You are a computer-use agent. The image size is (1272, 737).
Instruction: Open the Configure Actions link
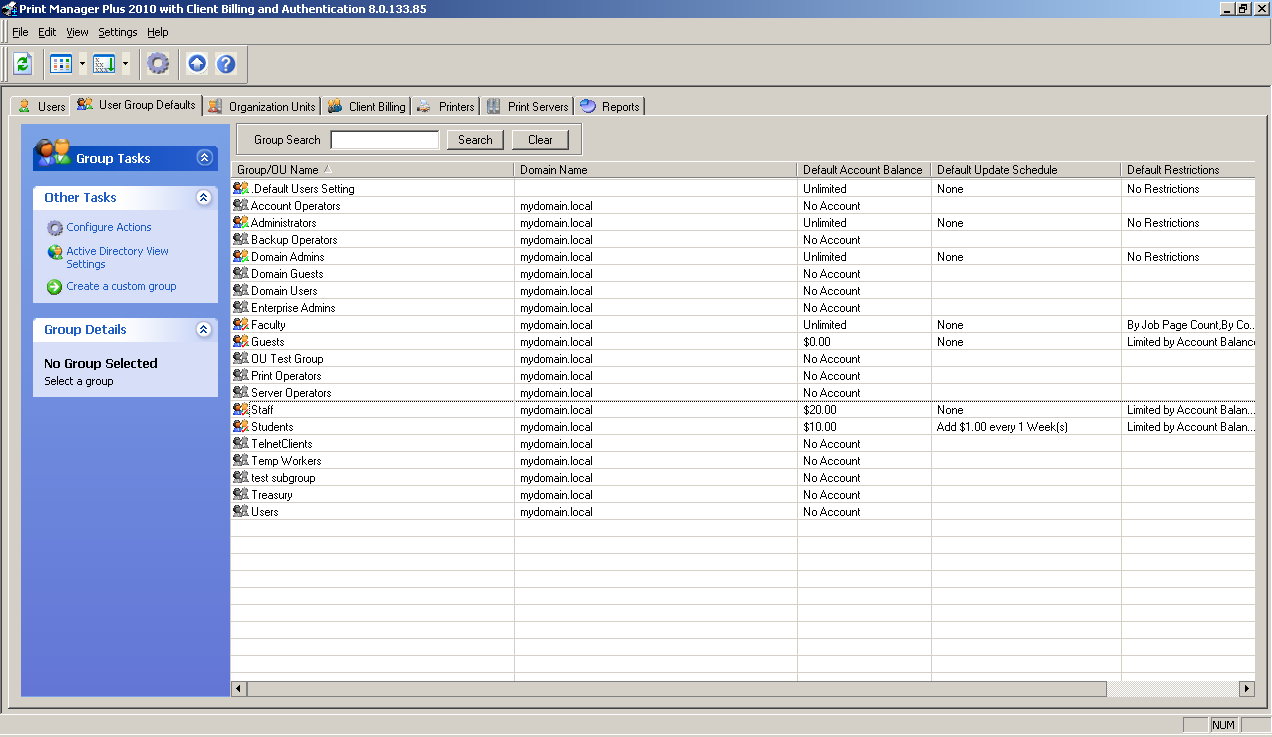tap(109, 227)
